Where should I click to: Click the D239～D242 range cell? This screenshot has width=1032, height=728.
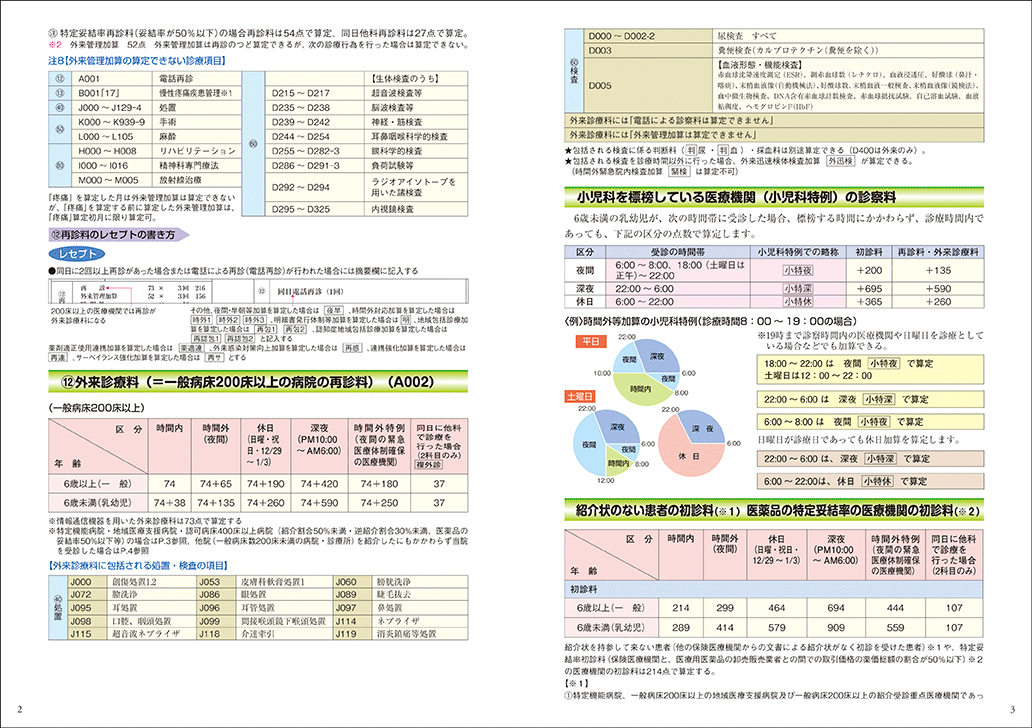point(314,122)
